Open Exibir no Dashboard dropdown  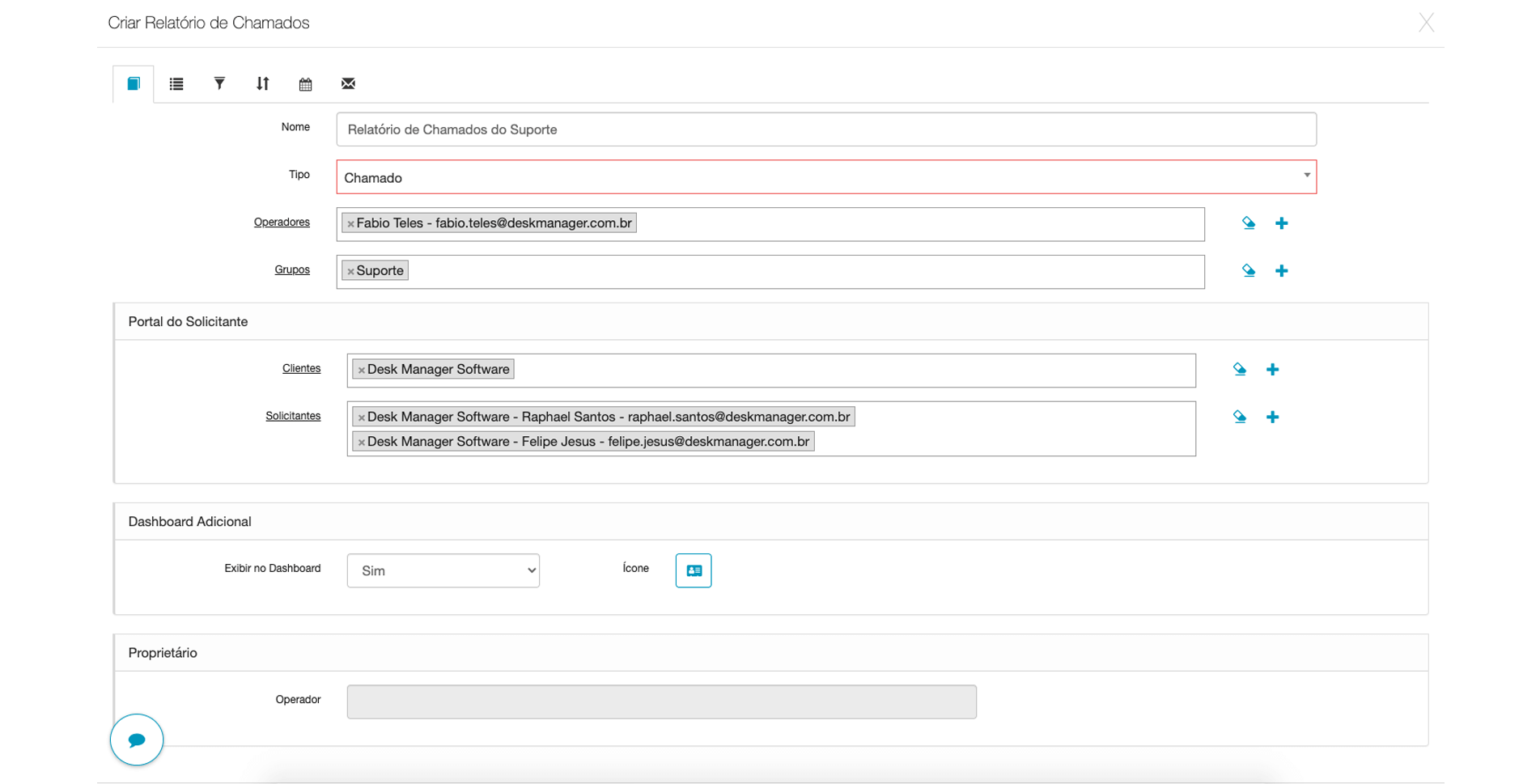443,570
